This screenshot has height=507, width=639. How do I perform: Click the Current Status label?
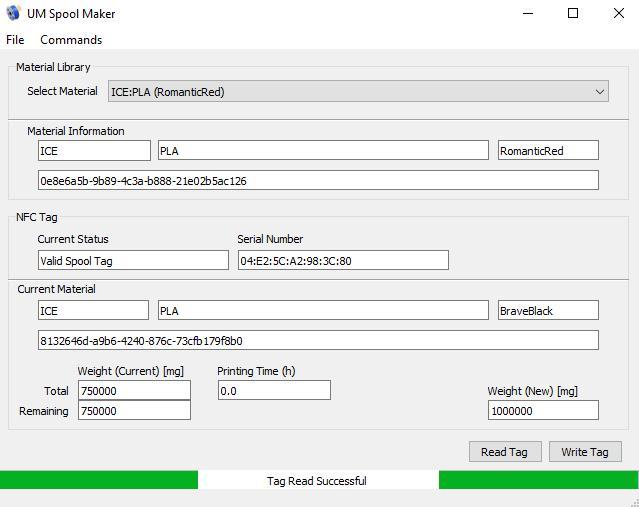click(73, 239)
